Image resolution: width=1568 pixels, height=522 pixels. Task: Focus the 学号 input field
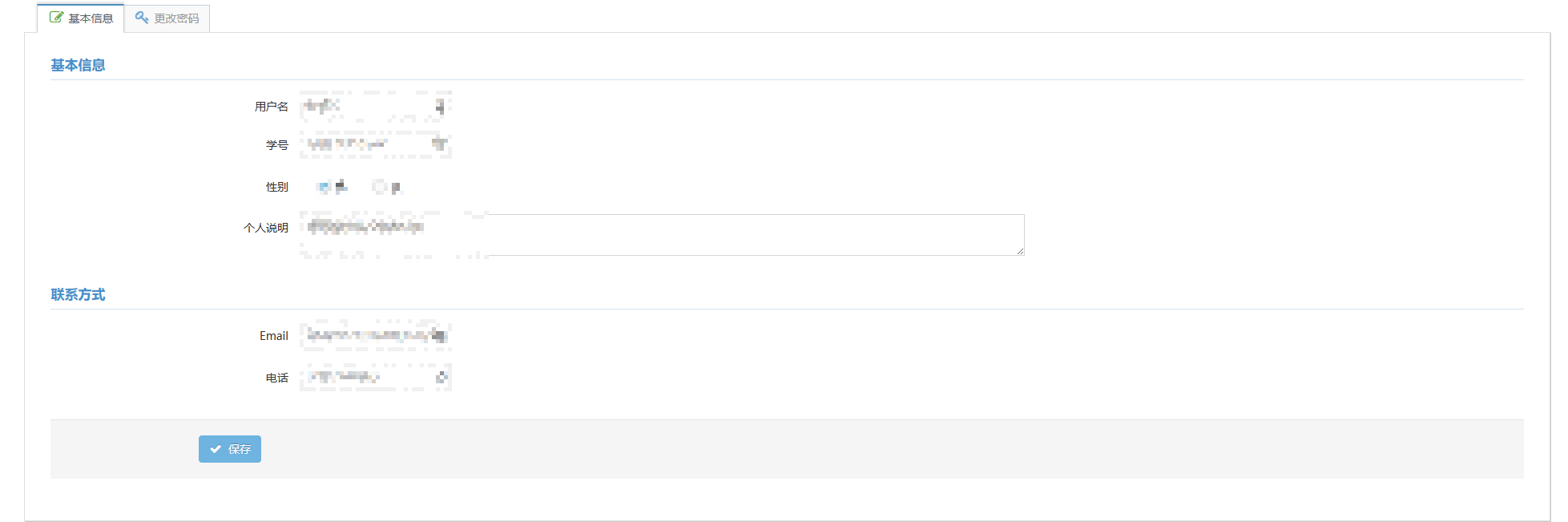[x=376, y=144]
